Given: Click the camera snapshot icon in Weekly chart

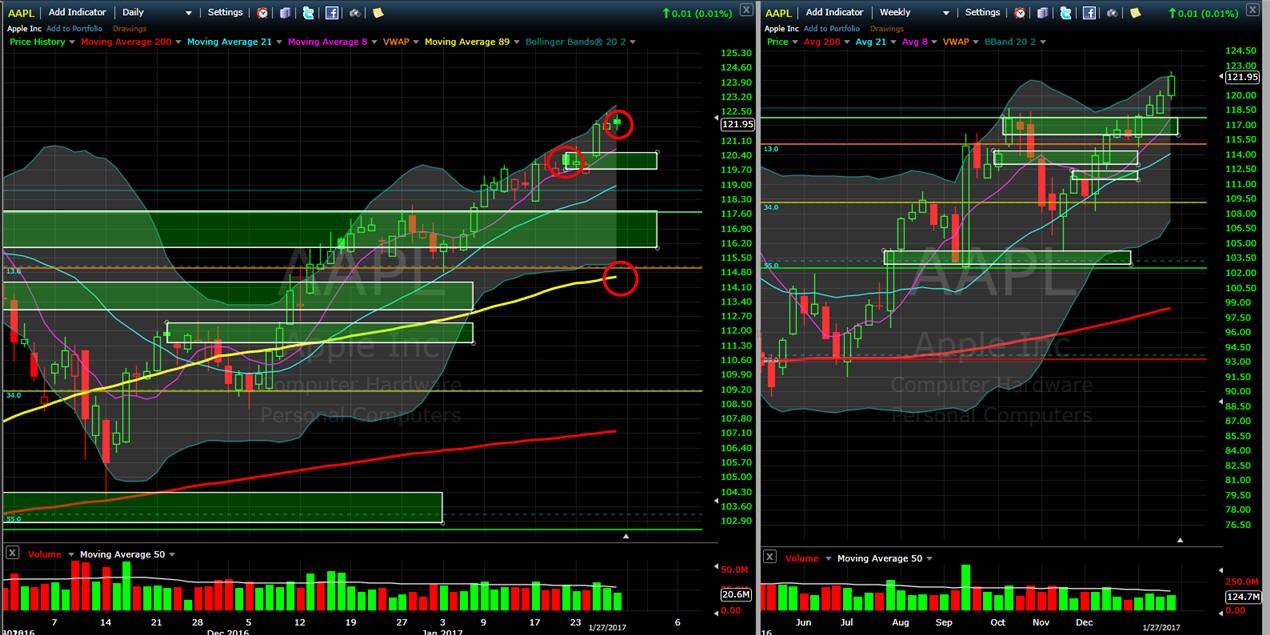Looking at the screenshot, I should coord(1112,13).
